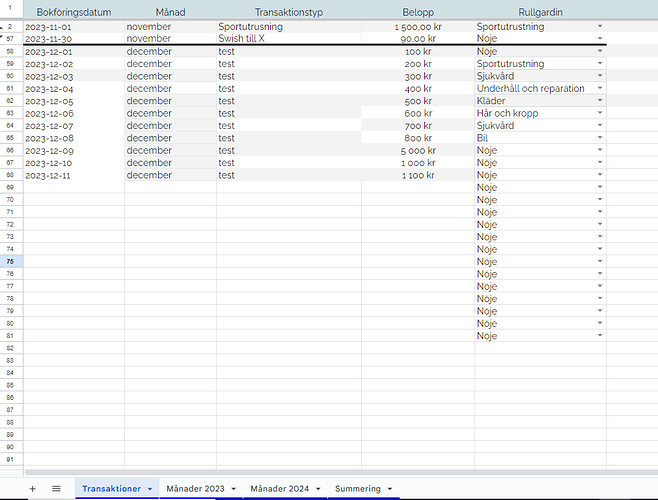Open the Summering sheet tab
Viewport: 658px width, 500px height.
[x=357, y=489]
